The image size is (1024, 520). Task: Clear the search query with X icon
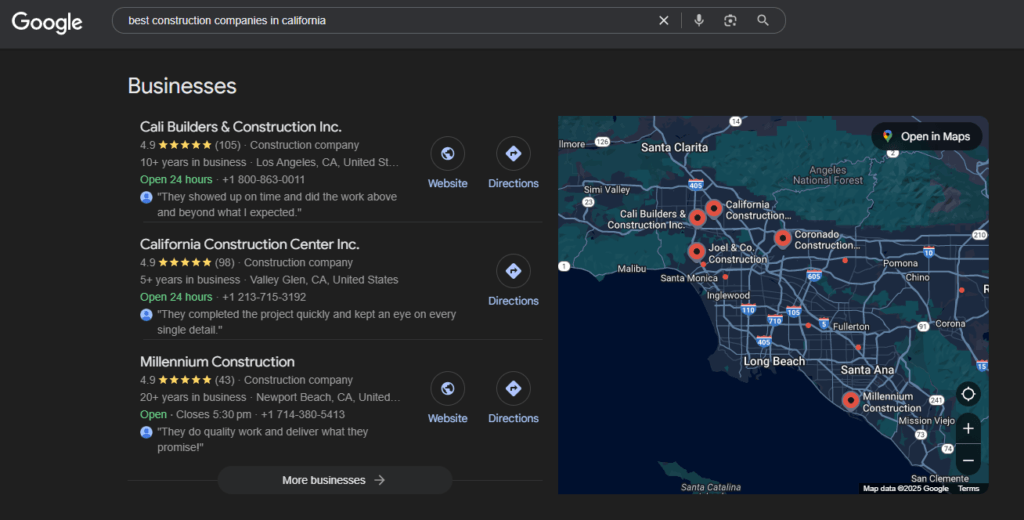tap(664, 20)
